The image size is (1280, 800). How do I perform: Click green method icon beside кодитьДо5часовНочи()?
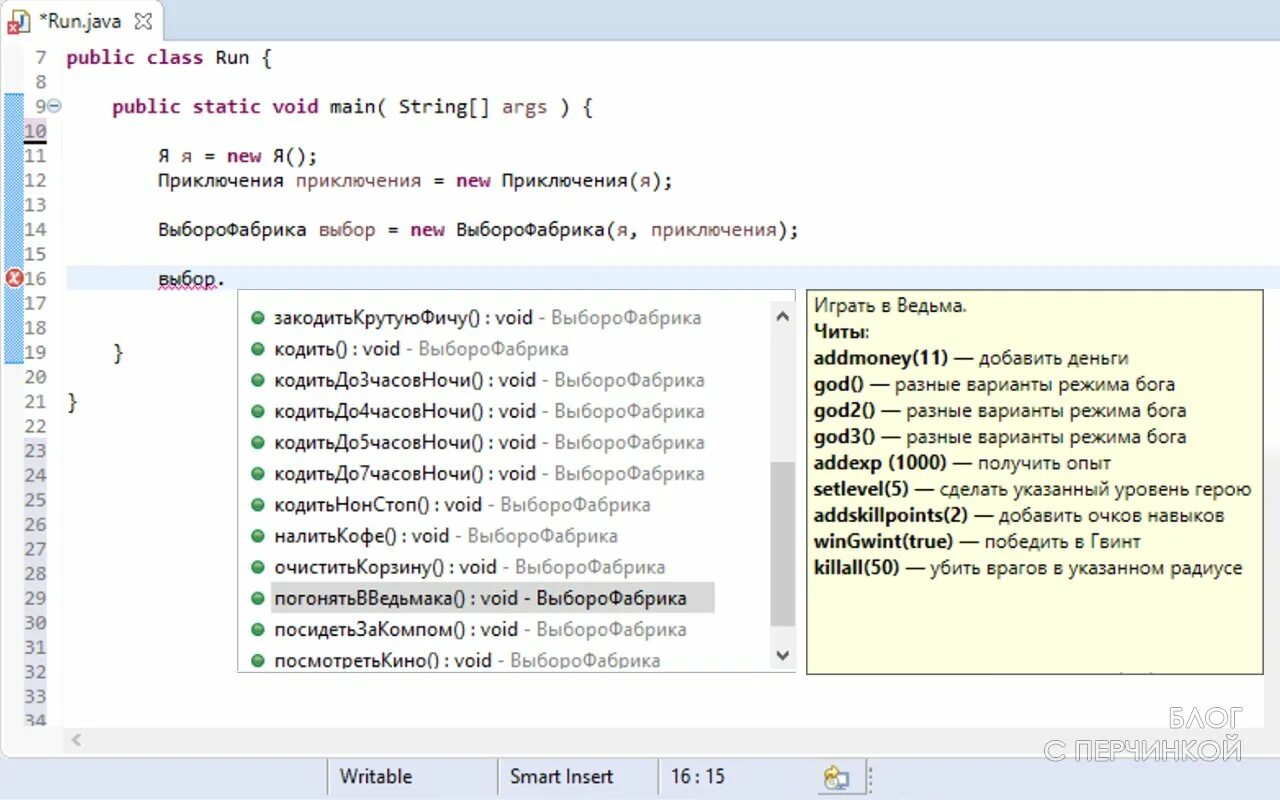pos(258,442)
